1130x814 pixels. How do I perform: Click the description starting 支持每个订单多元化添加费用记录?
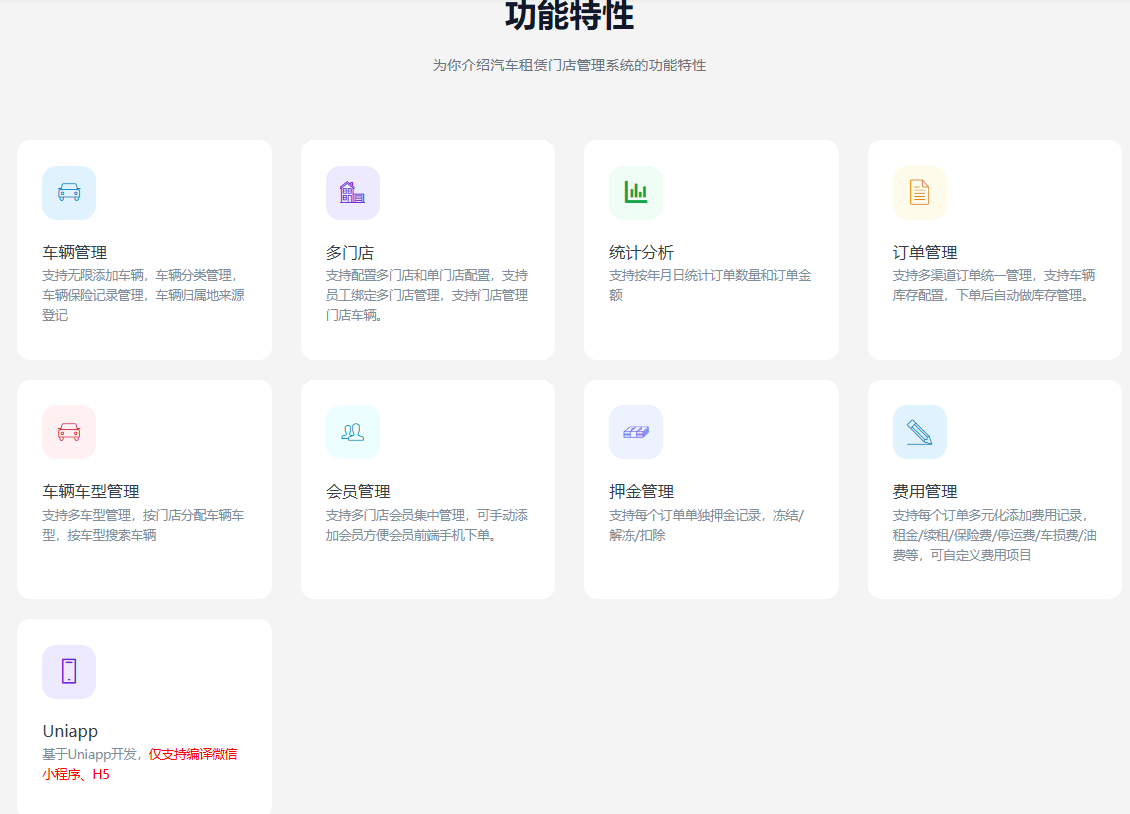point(995,535)
